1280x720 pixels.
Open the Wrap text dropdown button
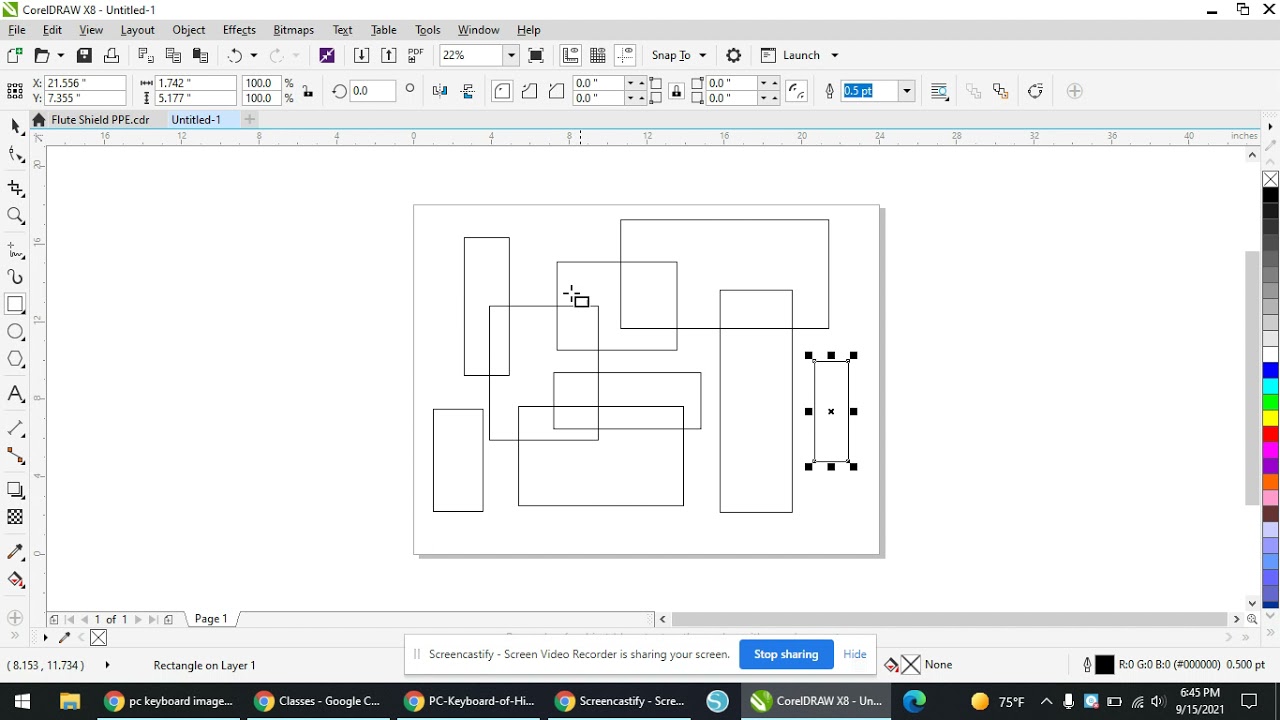point(939,91)
